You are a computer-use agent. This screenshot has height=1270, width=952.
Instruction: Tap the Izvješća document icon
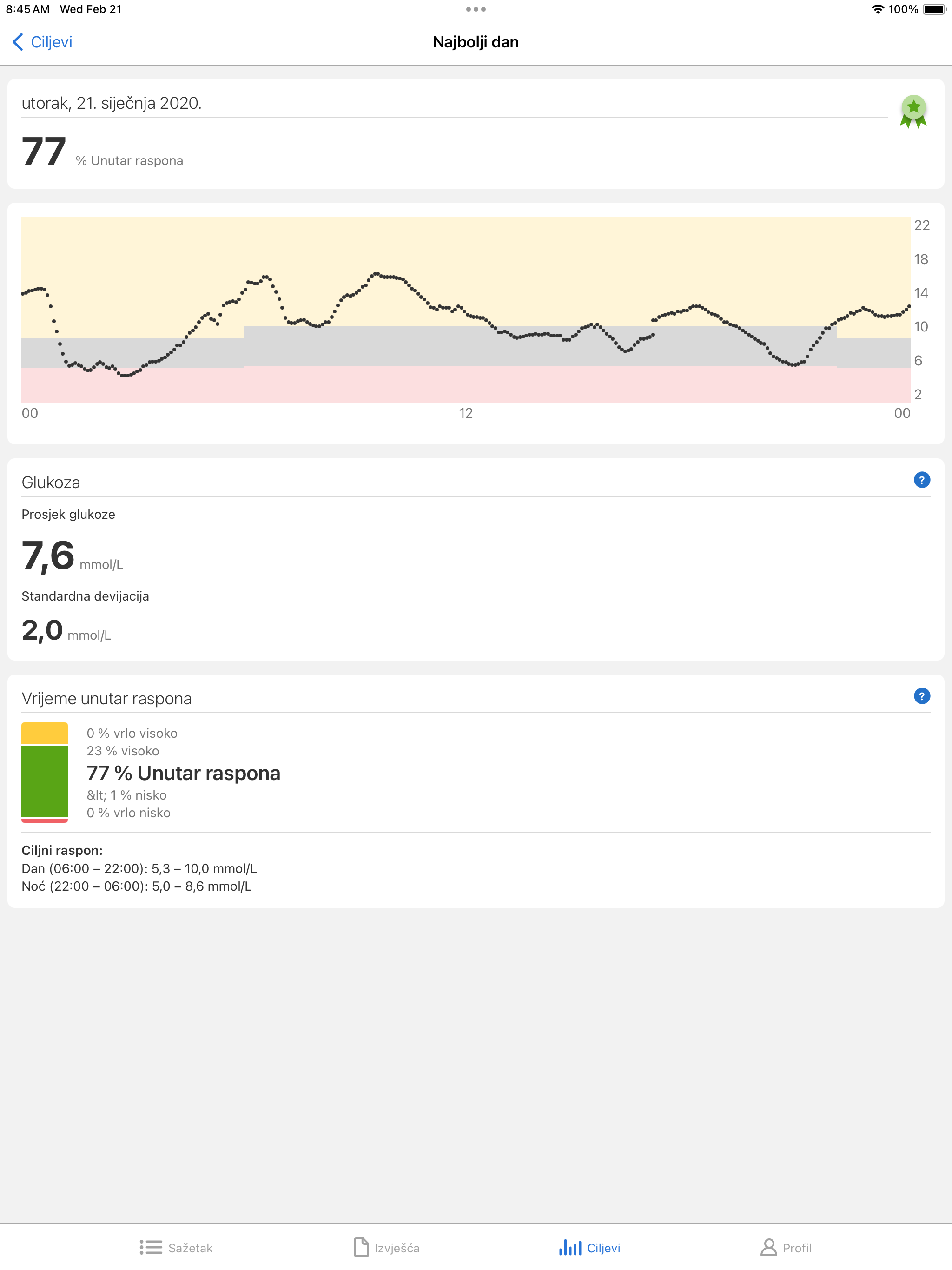tap(361, 1247)
